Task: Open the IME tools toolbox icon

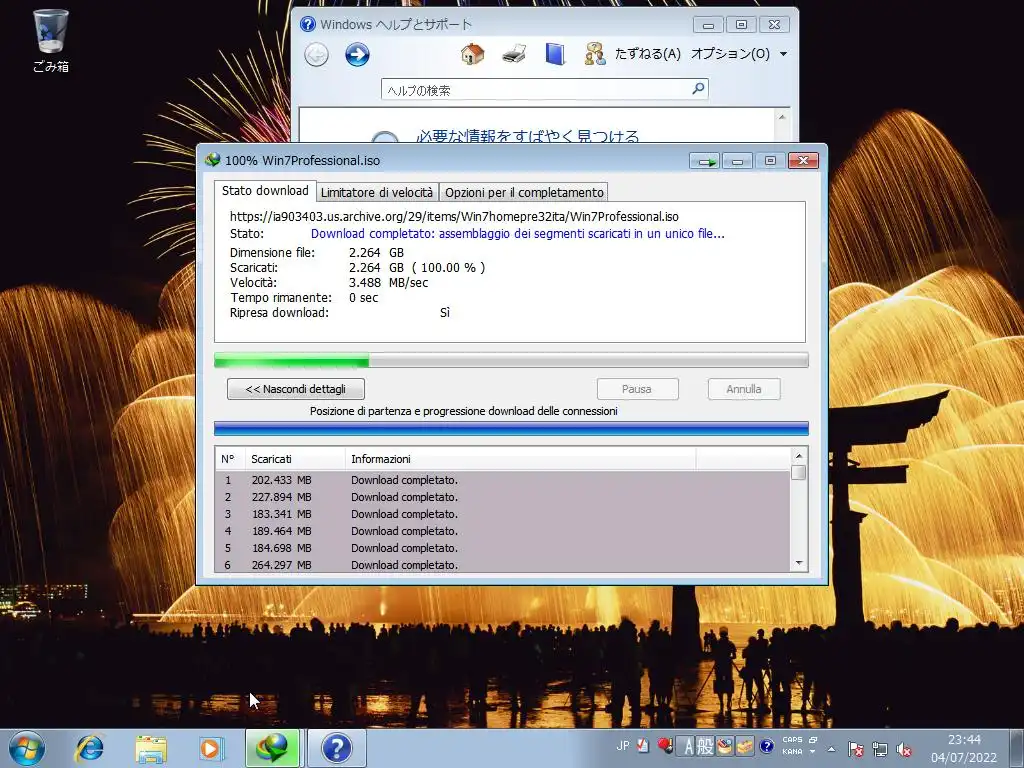Action: pos(744,746)
